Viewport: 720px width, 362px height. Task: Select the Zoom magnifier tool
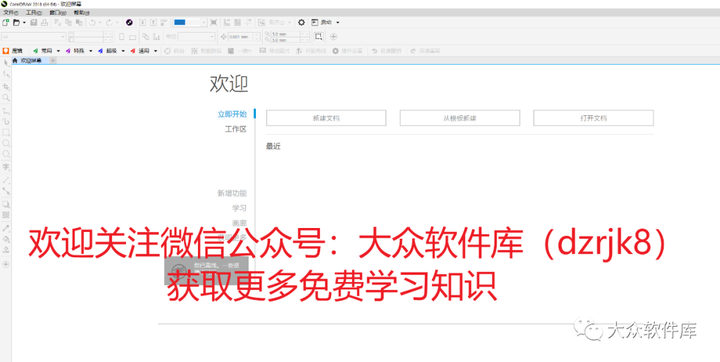(x=6, y=97)
